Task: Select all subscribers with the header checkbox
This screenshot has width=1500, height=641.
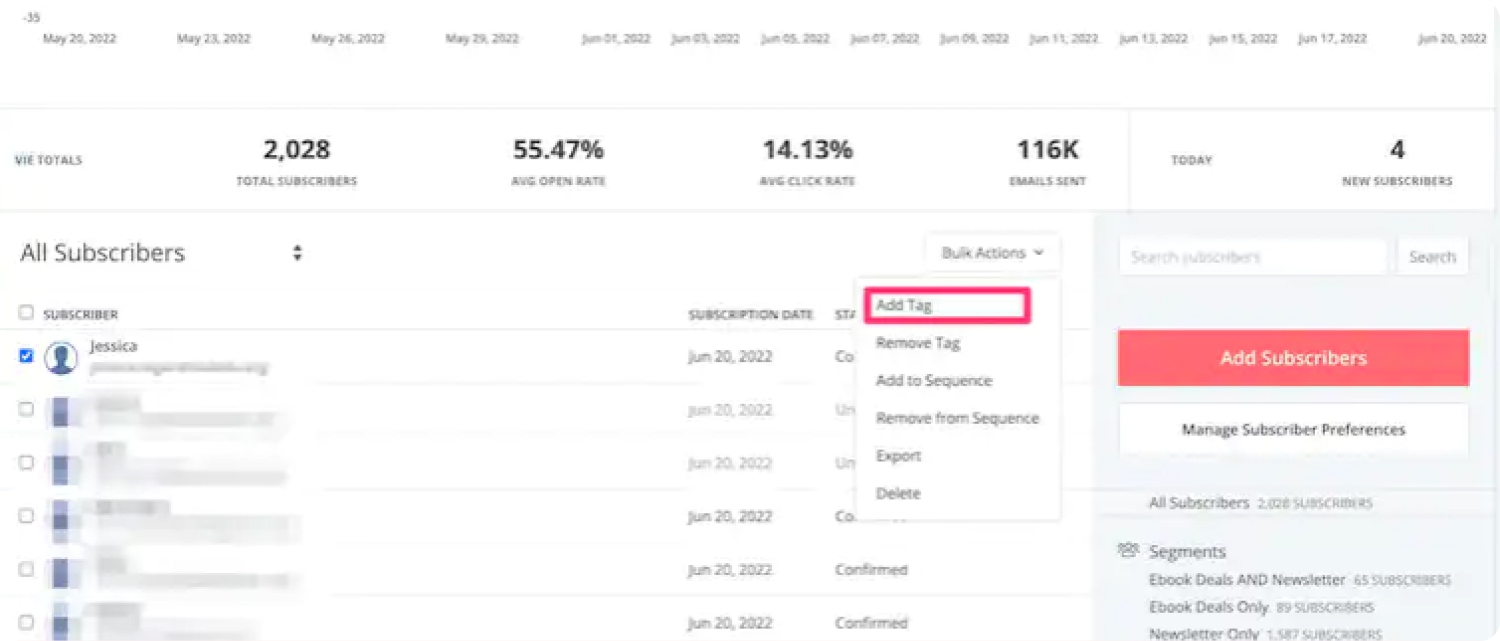Action: coord(26,312)
